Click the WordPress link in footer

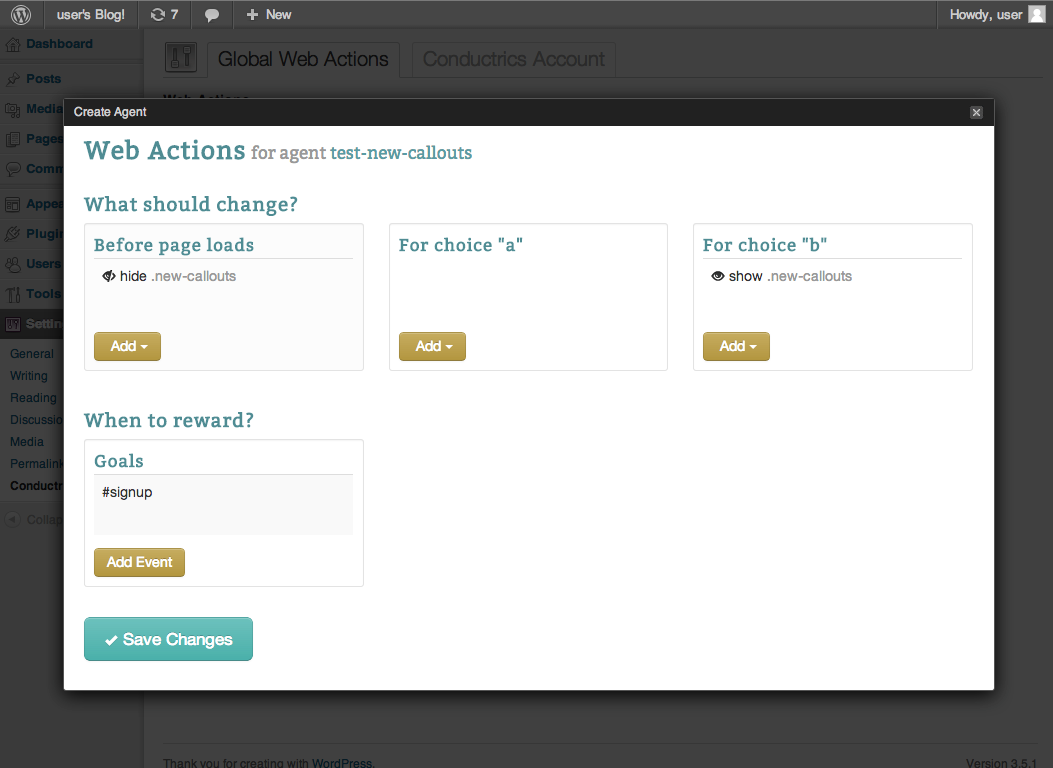(341, 763)
